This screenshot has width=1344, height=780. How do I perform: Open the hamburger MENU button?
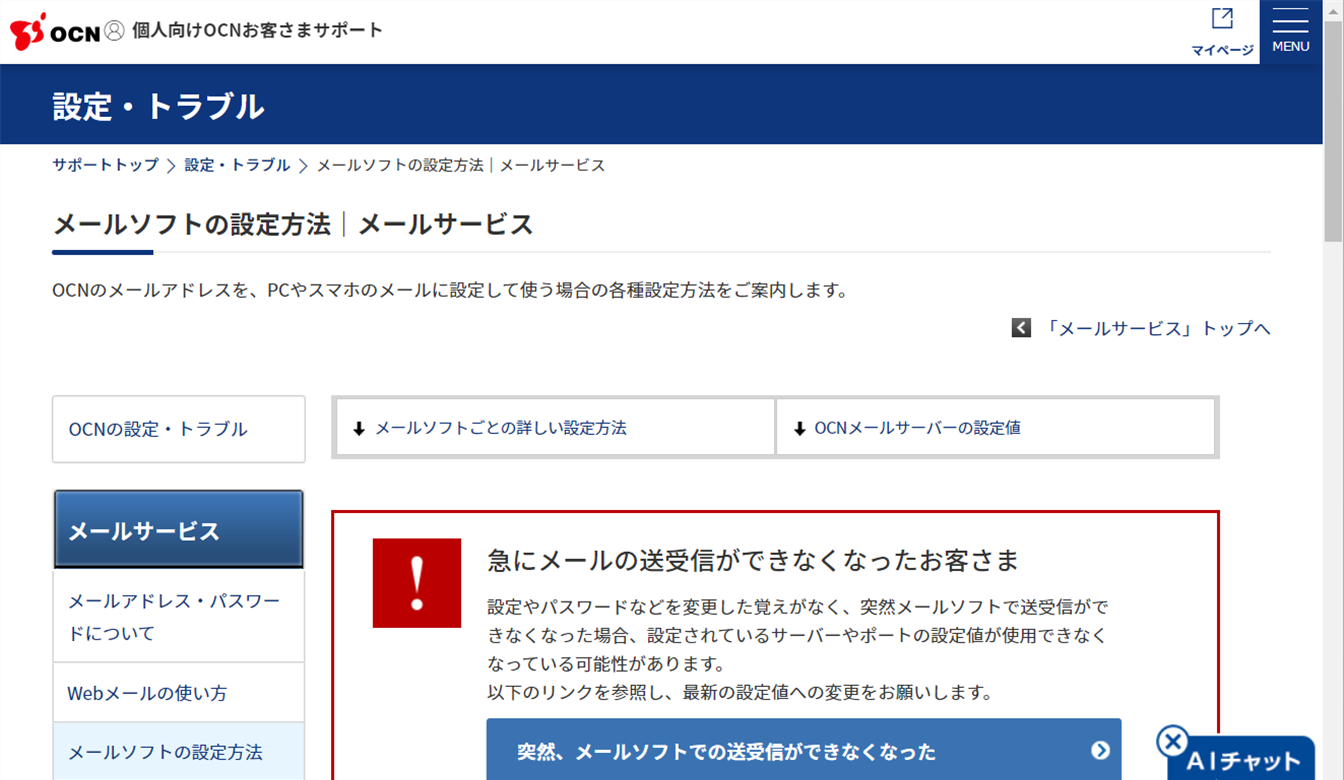point(1291,32)
